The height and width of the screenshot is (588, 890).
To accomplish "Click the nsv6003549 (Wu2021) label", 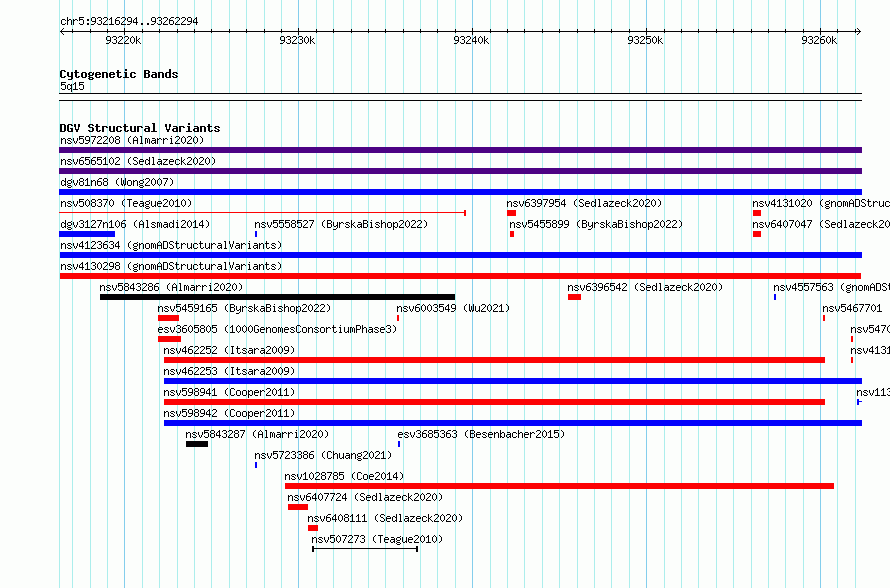I will (453, 308).
